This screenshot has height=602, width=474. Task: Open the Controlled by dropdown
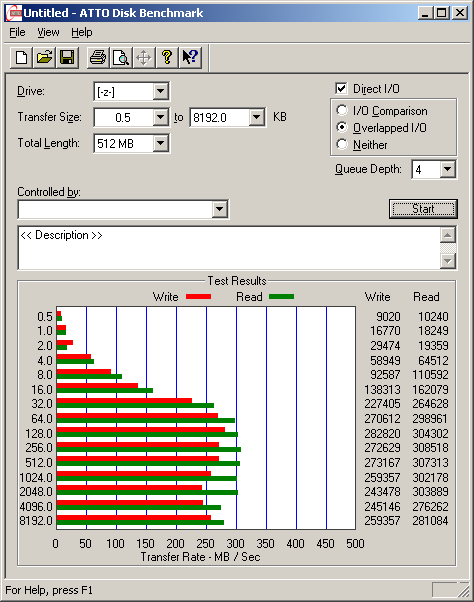[220, 209]
